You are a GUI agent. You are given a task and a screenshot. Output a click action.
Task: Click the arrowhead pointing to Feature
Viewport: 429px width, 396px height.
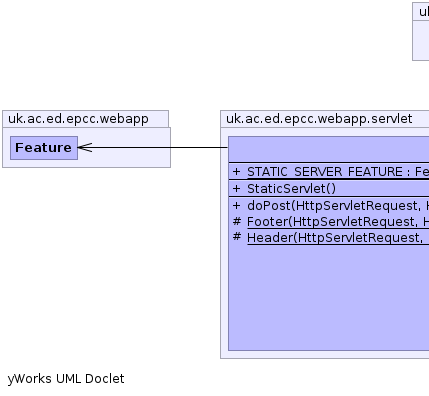pos(85,147)
